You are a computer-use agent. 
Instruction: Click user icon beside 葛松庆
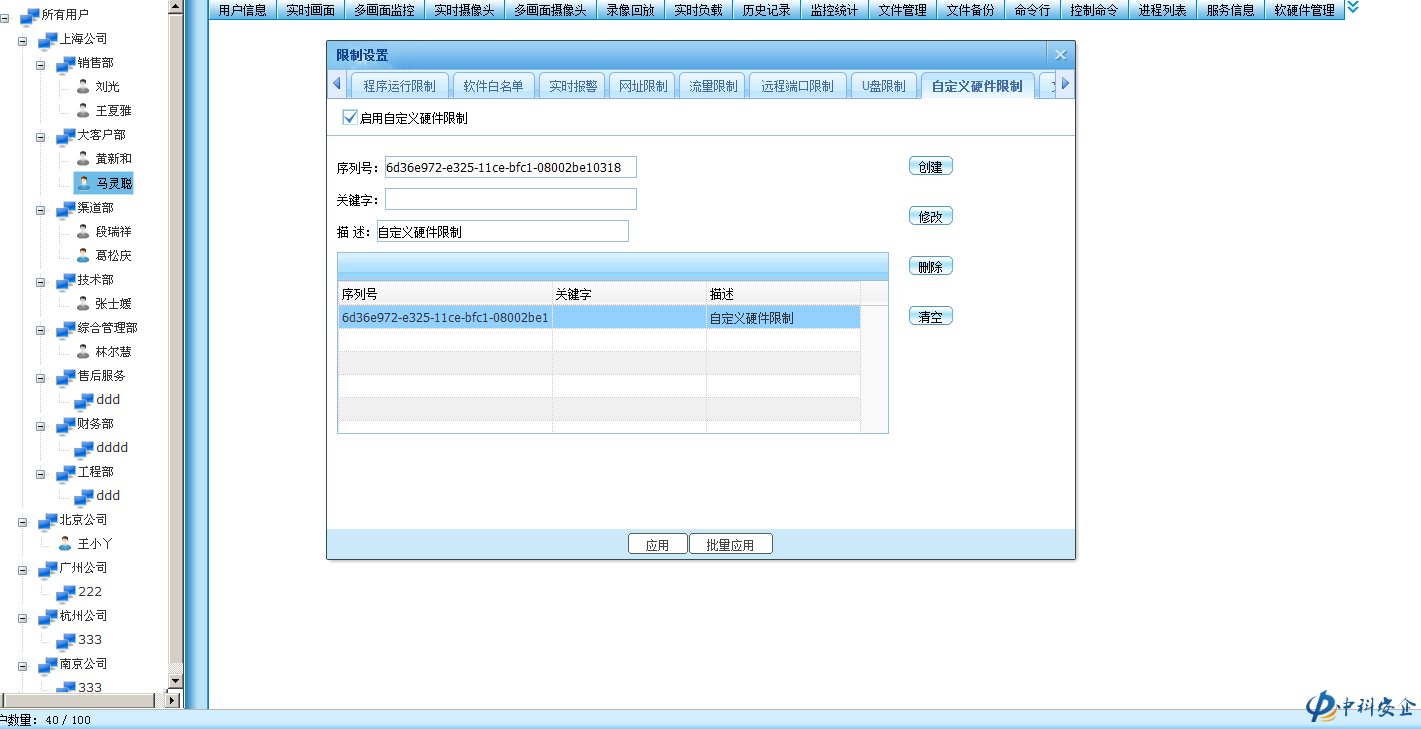(x=83, y=256)
